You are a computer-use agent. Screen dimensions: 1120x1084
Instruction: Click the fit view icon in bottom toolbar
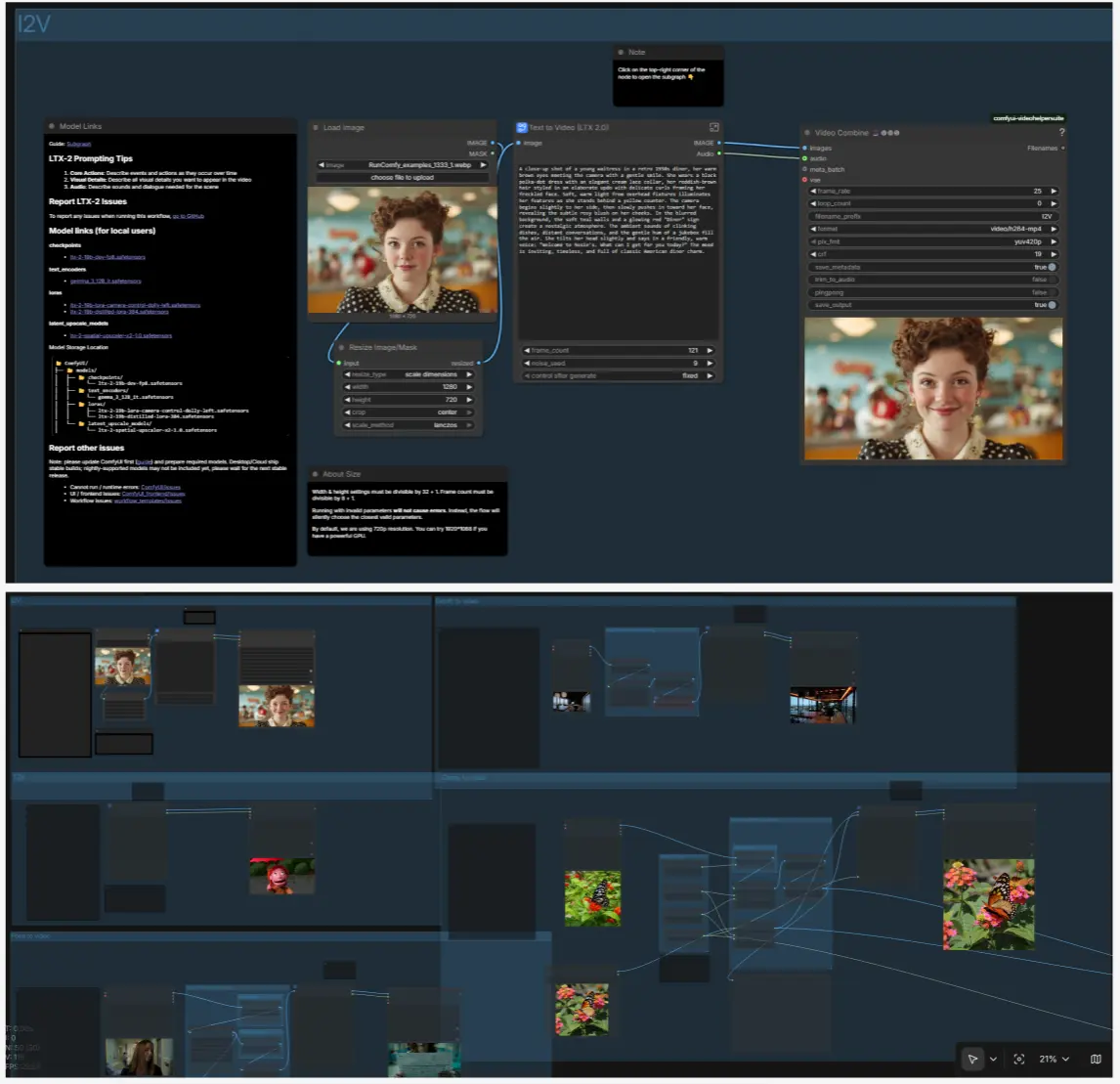(x=1019, y=1059)
